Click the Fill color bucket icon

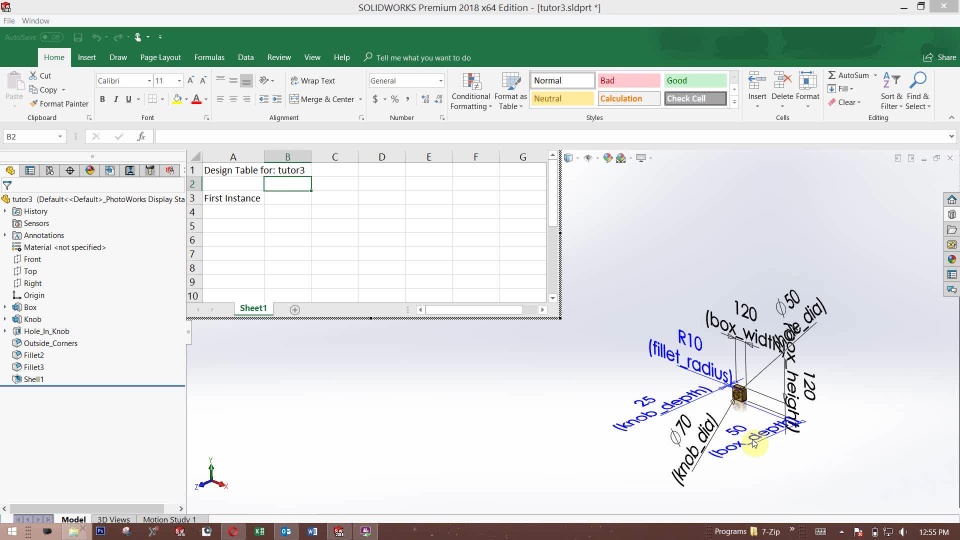coord(177,99)
